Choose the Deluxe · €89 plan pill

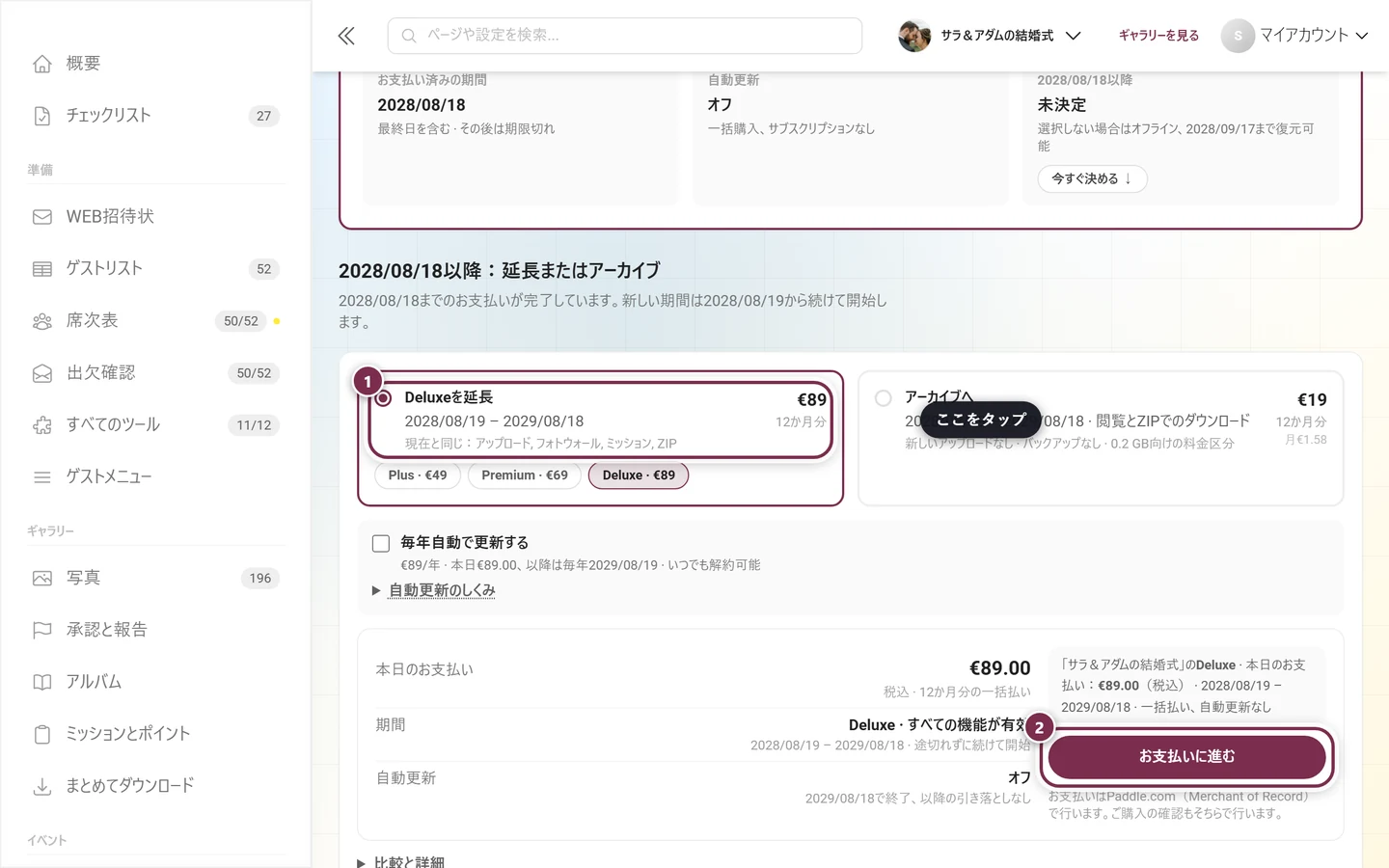[639, 475]
